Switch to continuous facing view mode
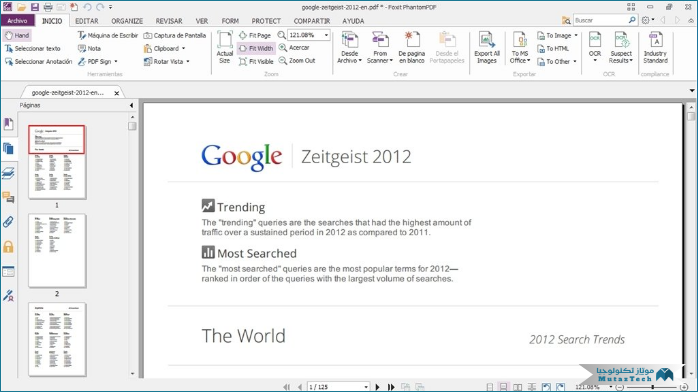 point(532,387)
